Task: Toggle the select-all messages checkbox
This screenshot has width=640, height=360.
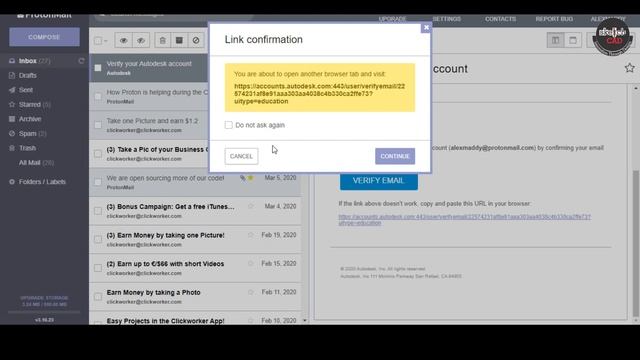Action: [98, 40]
